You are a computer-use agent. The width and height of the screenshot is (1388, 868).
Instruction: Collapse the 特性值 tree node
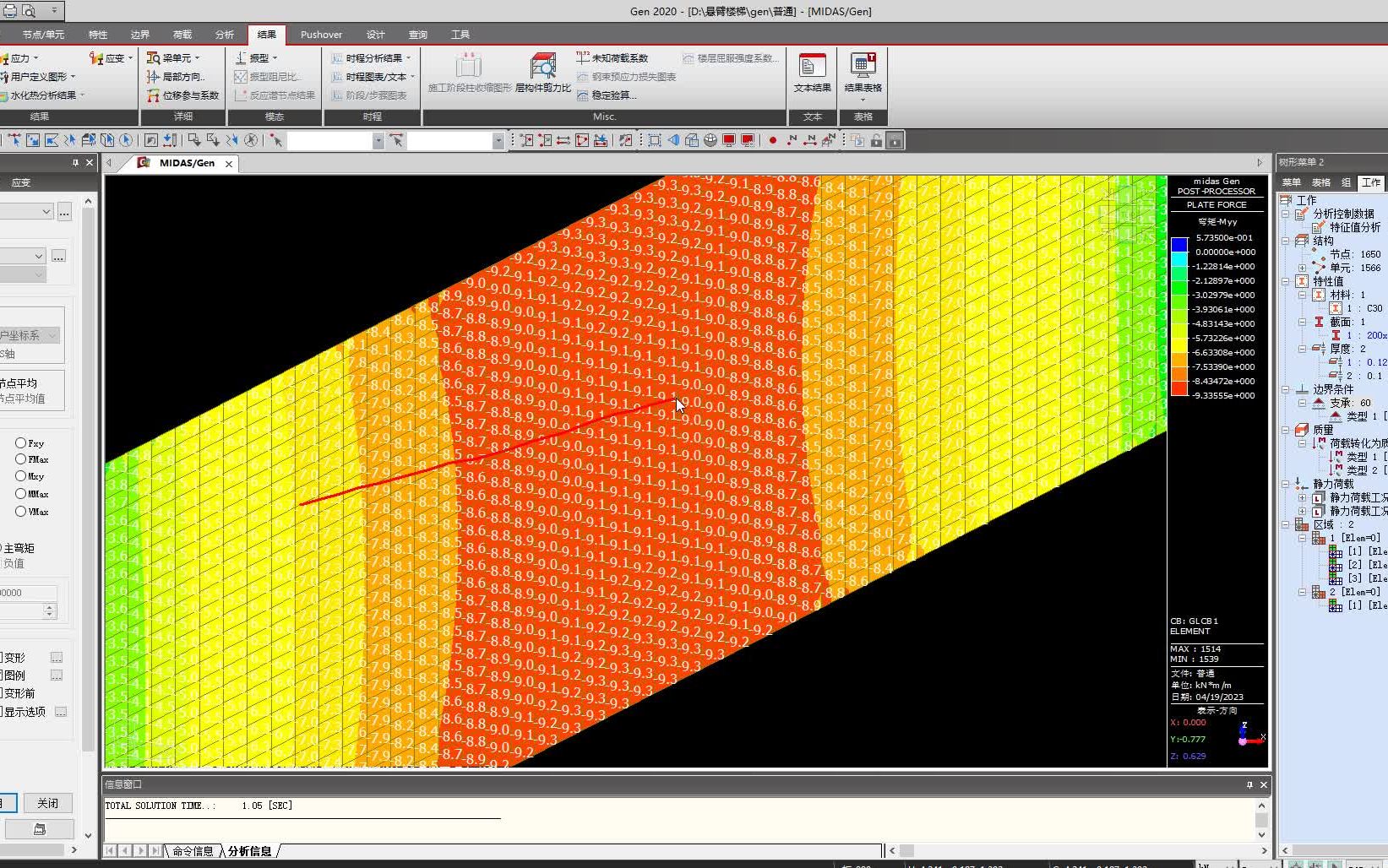[x=1287, y=281]
